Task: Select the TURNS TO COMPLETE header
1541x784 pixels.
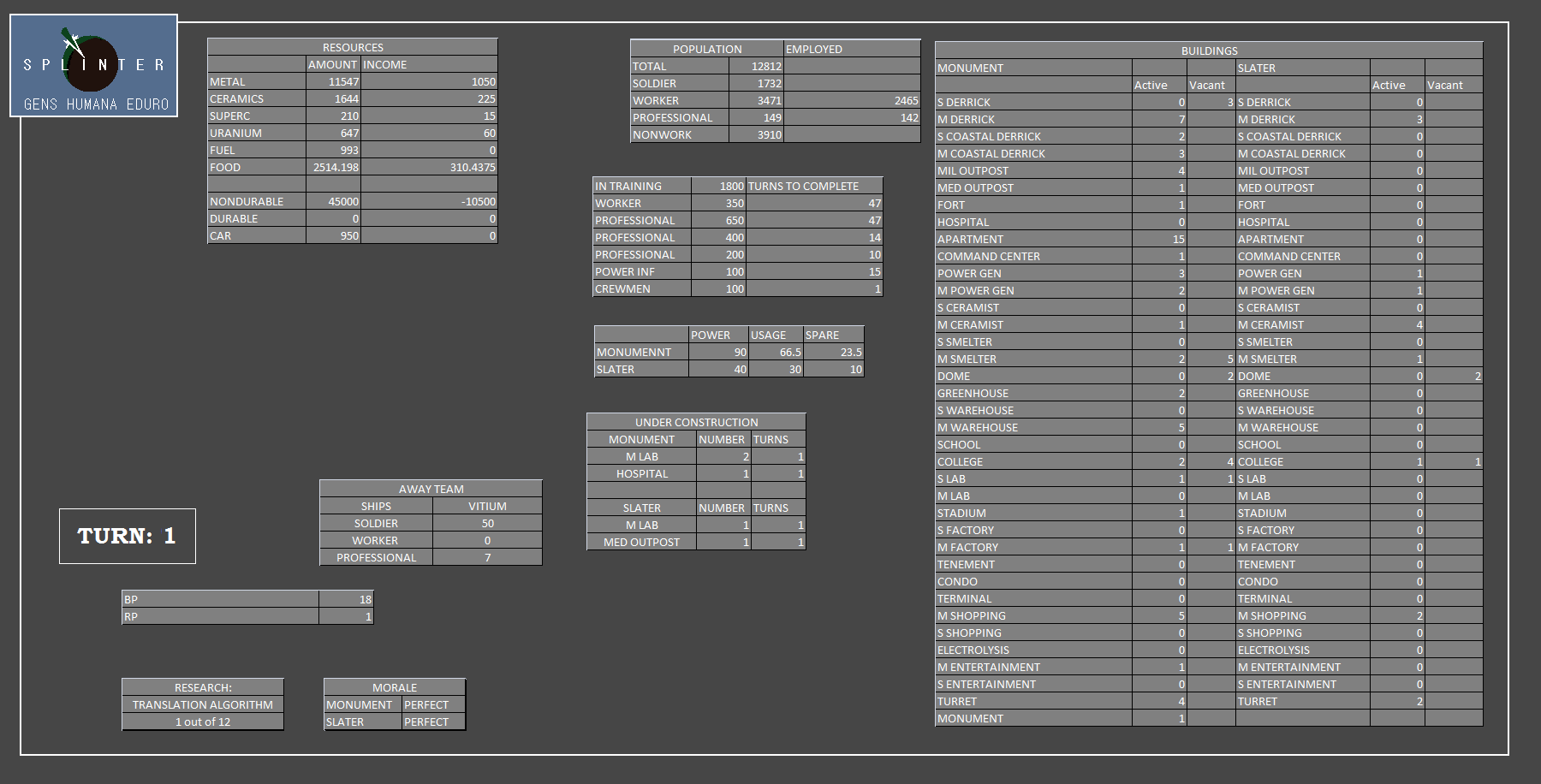Action: point(813,187)
